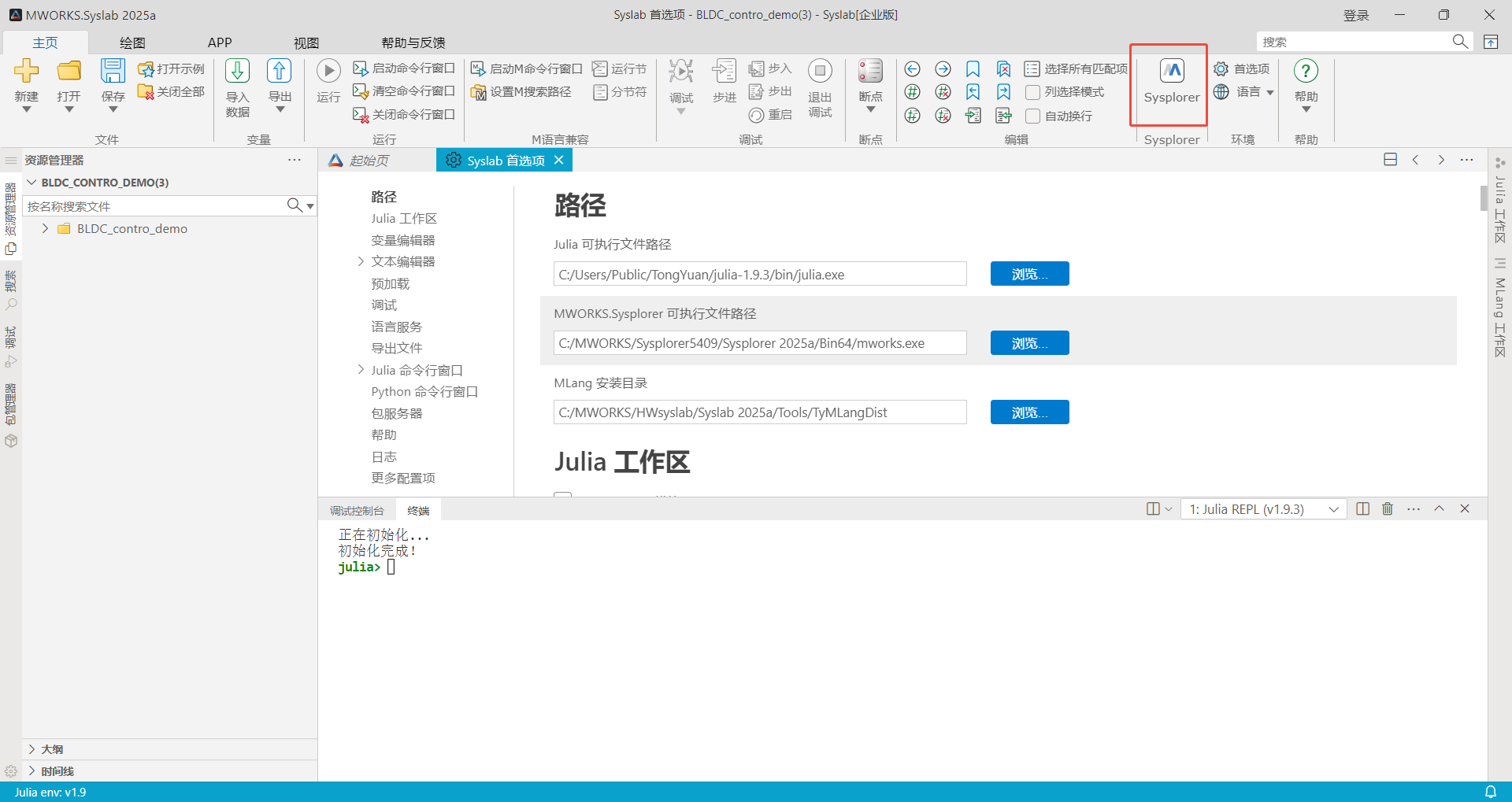Clear the command window via 清空命令行窗口
This screenshot has height=802, width=1512.
coord(403,91)
